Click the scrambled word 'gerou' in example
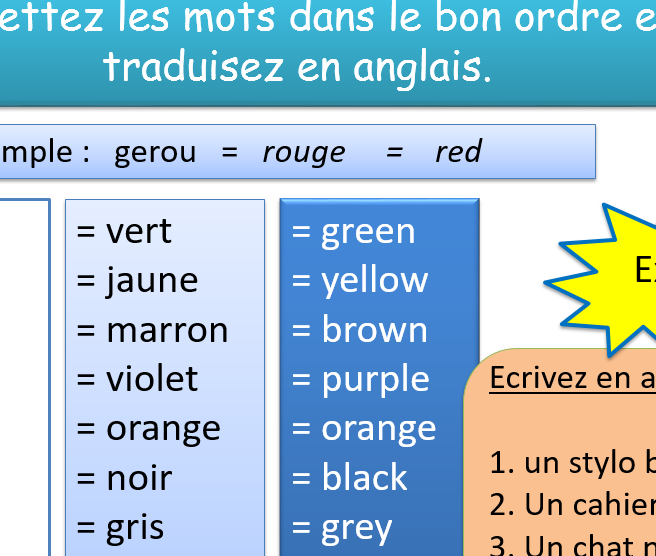The height and width of the screenshot is (556, 656). pos(155,154)
